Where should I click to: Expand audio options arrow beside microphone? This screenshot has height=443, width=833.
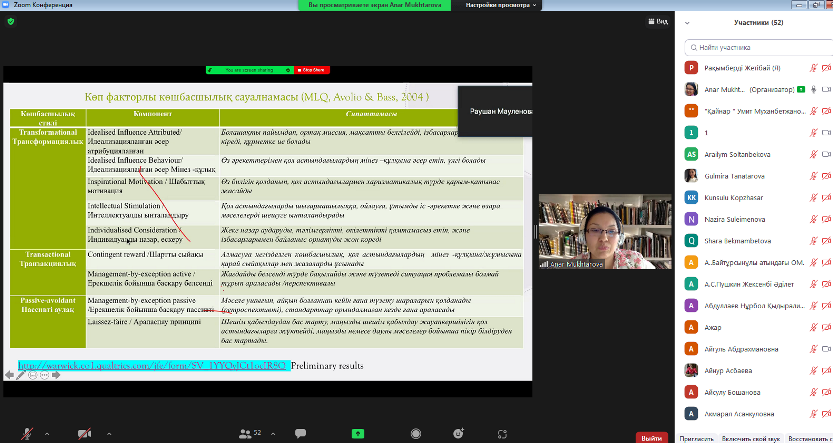pyautogui.click(x=44, y=433)
